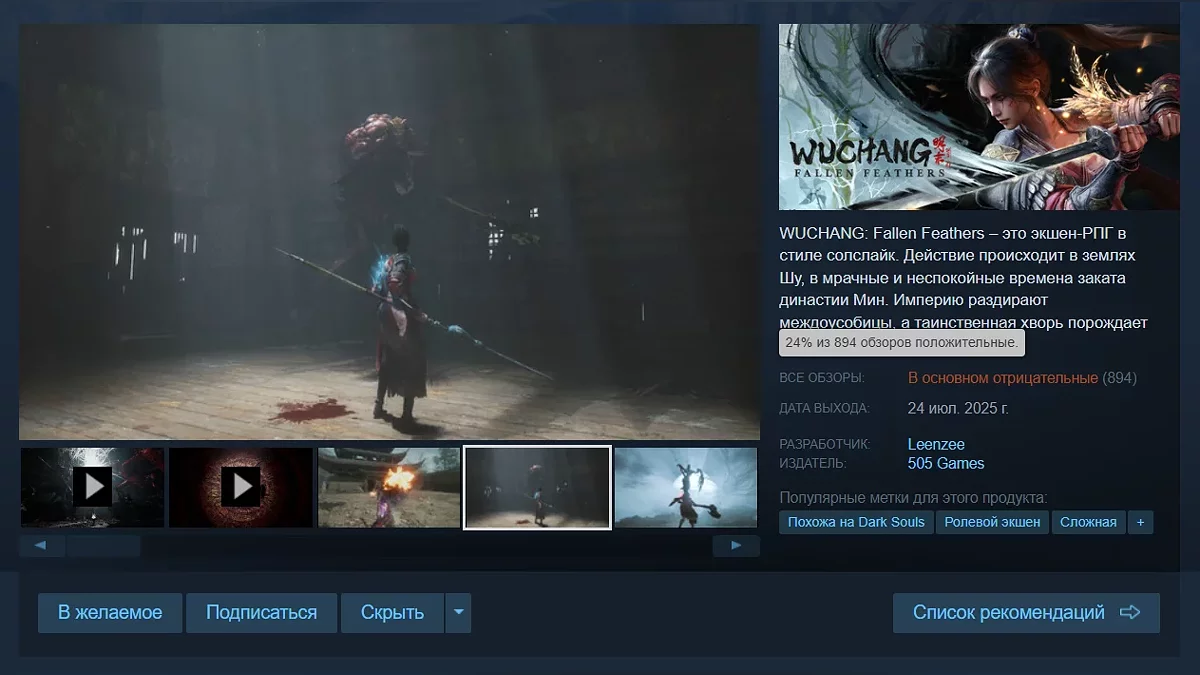Click the release date 24 июл. 2025 г.
The width and height of the screenshot is (1200, 675).
[x=958, y=408]
